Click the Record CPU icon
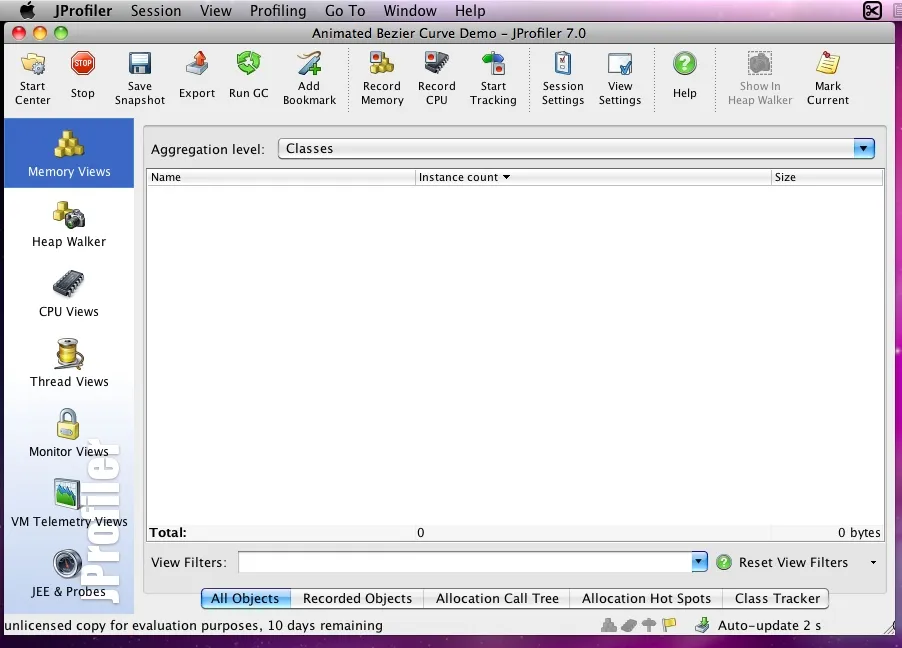The image size is (902, 648). [x=437, y=63]
